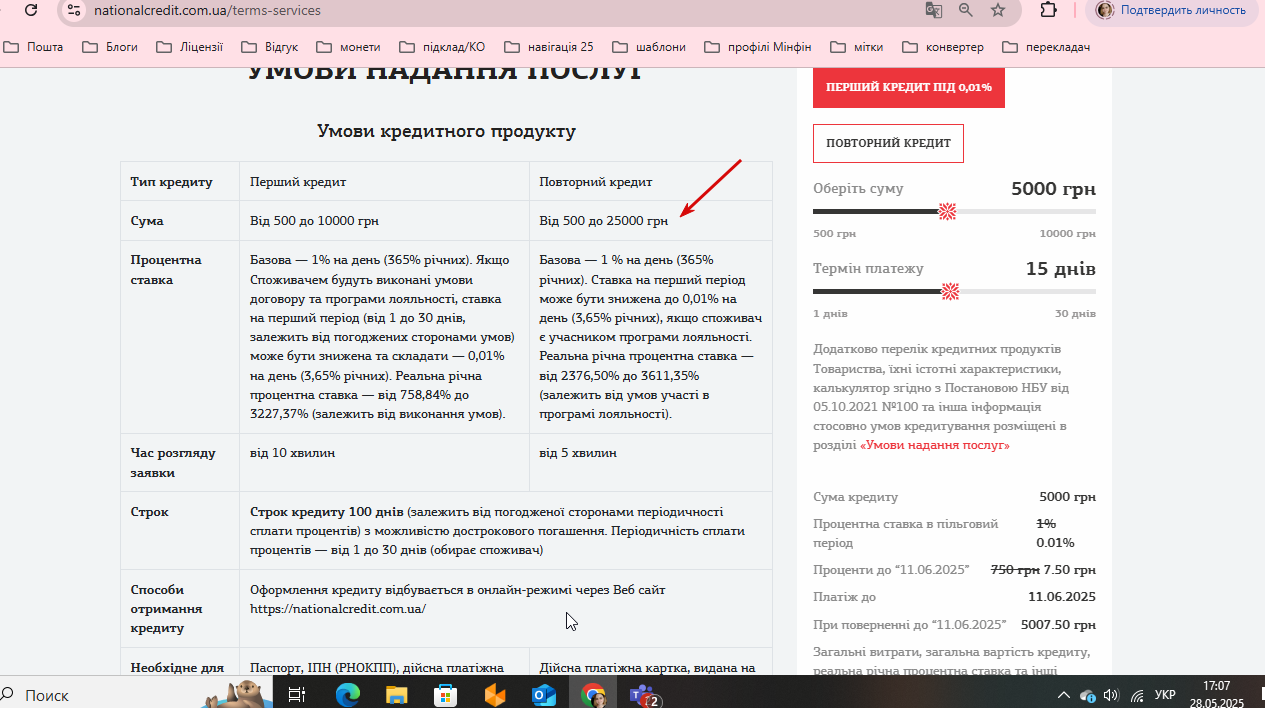Screen dimensions: 1265x708
Task: Click the payment term slider handle
Action: coord(950,291)
